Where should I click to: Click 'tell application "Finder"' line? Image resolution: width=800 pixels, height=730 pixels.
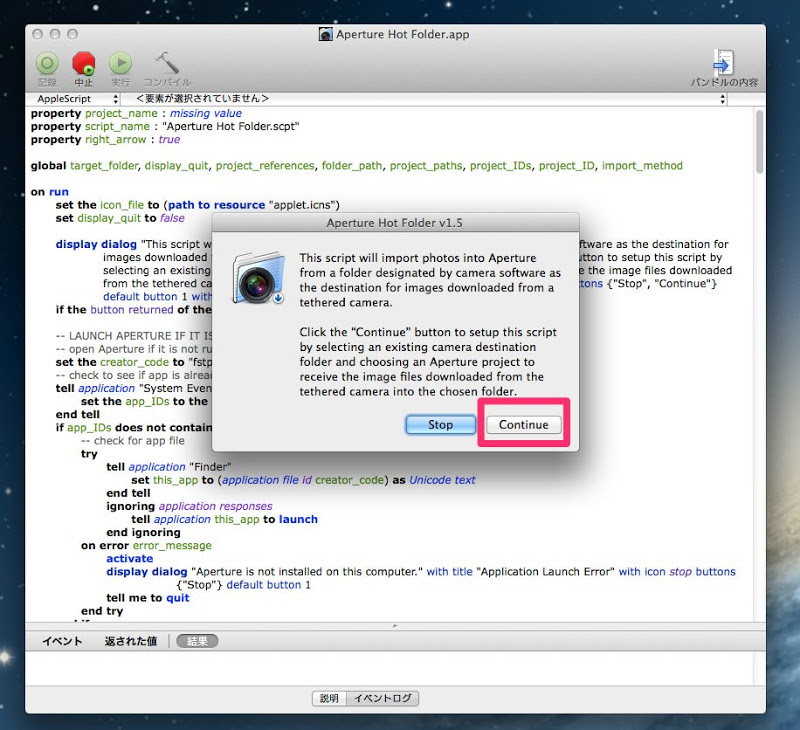click(x=169, y=467)
